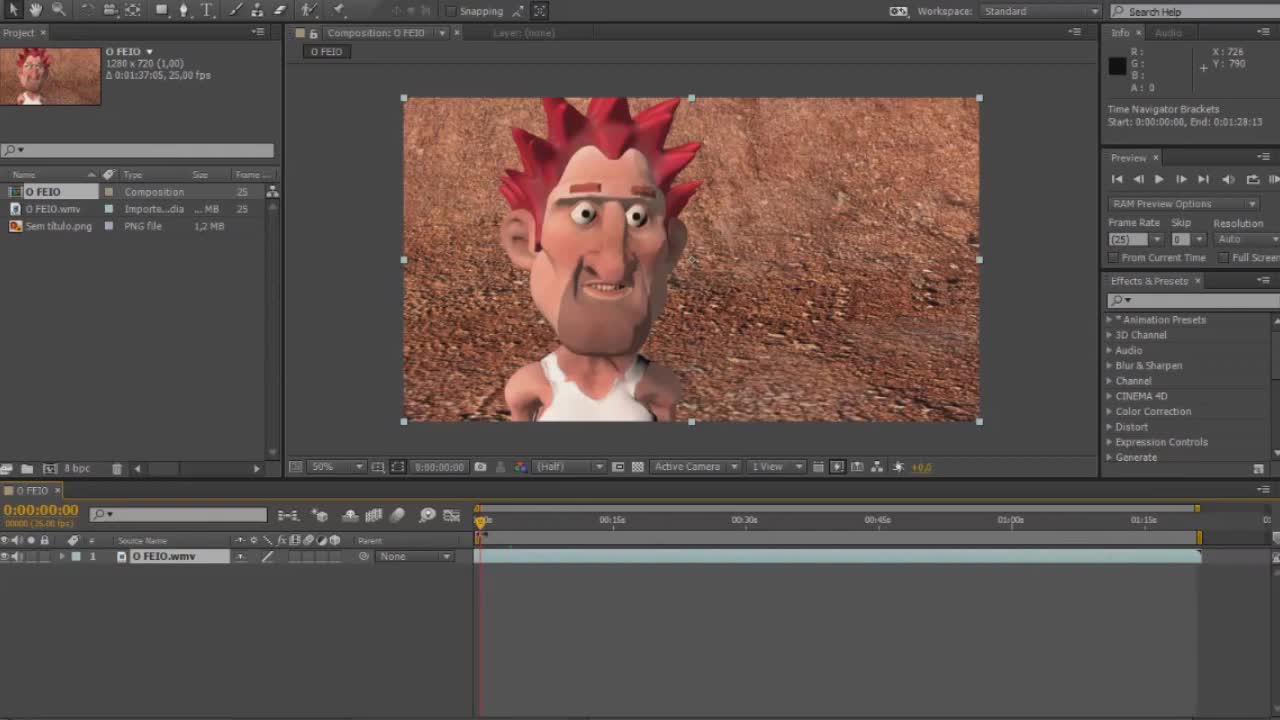Image resolution: width=1280 pixels, height=720 pixels.
Task: Select the Hand tool
Action: point(35,10)
